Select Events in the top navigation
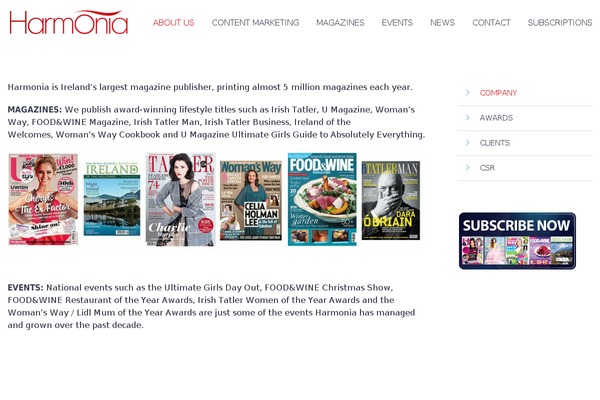 tap(397, 23)
